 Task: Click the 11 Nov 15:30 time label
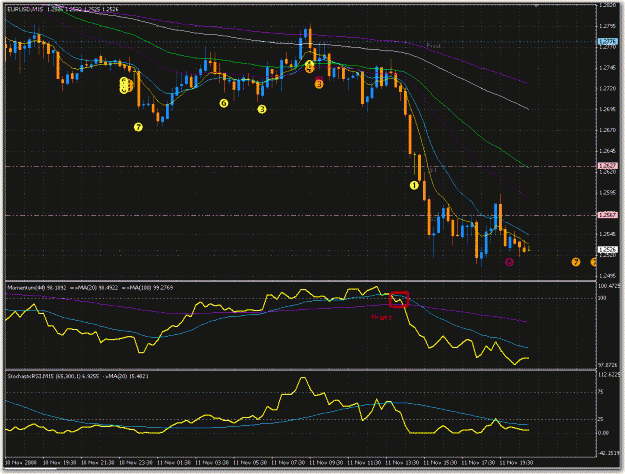coord(440,462)
